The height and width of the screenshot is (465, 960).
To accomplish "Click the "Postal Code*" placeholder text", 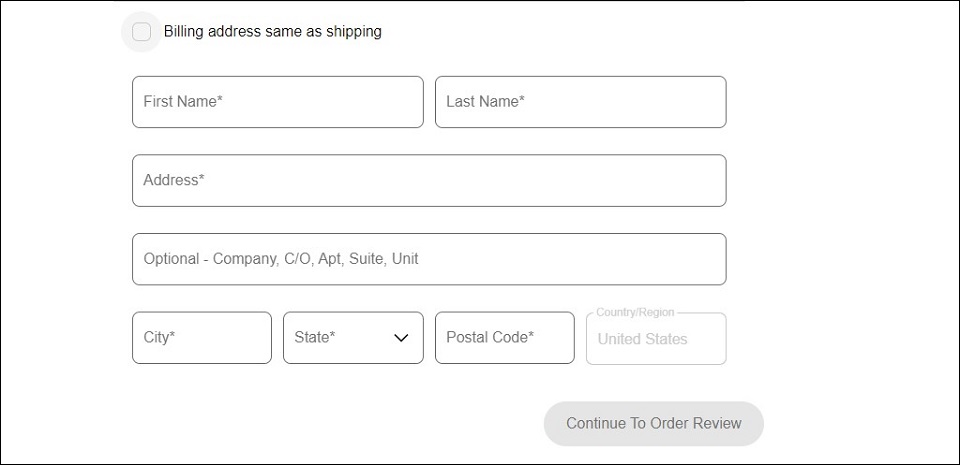I will [x=490, y=338].
